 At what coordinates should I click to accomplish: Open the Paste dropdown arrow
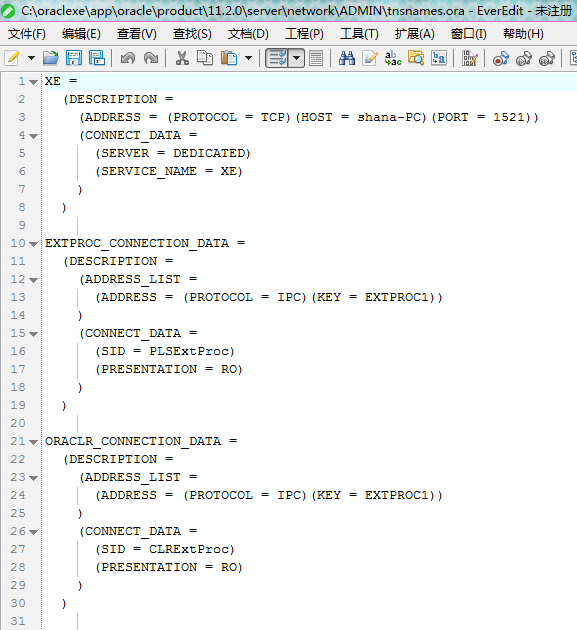click(x=249, y=58)
